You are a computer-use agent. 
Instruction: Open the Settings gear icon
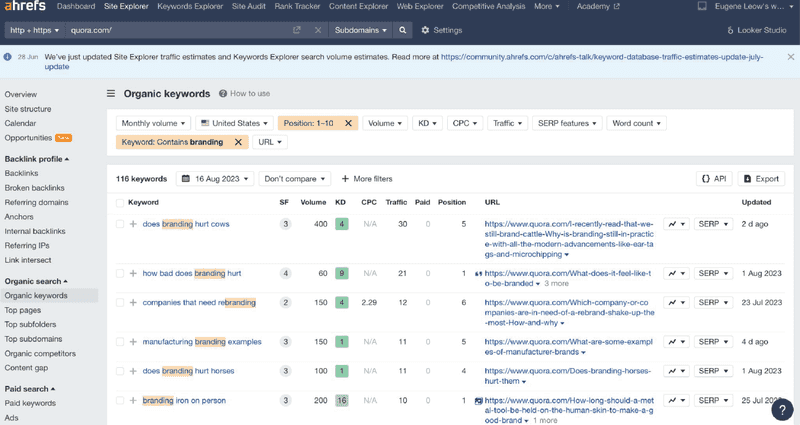coord(425,30)
